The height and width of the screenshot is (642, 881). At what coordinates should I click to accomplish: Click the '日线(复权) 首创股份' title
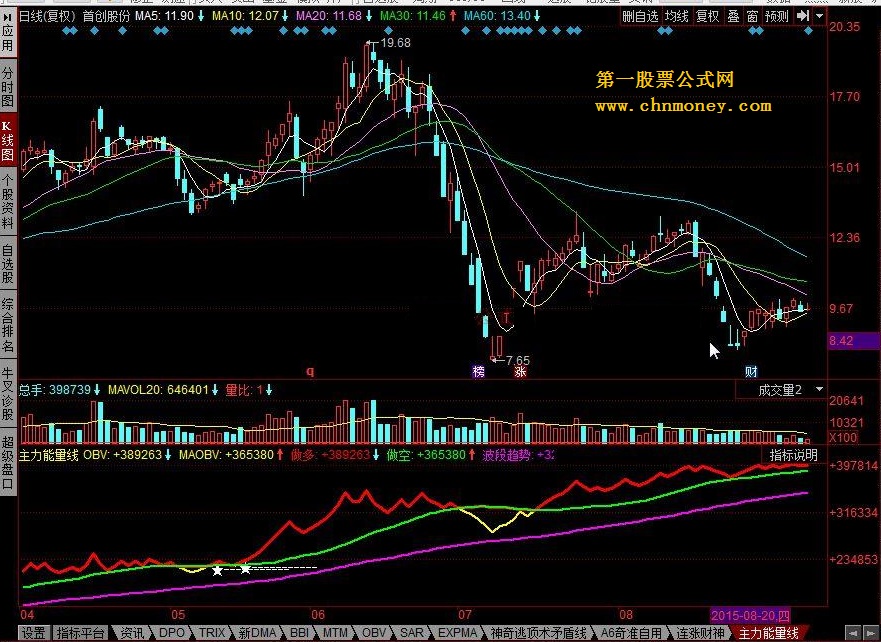[74, 16]
